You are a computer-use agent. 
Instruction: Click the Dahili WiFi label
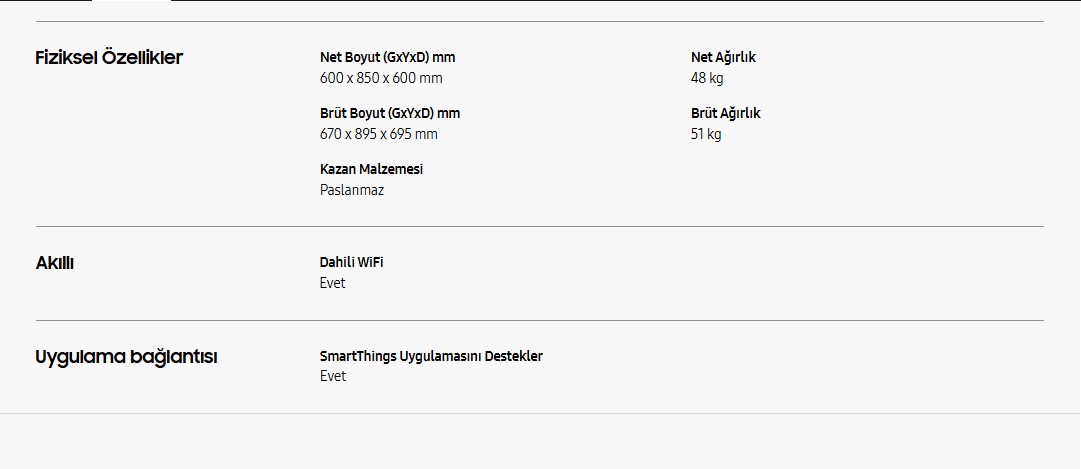[x=351, y=262]
